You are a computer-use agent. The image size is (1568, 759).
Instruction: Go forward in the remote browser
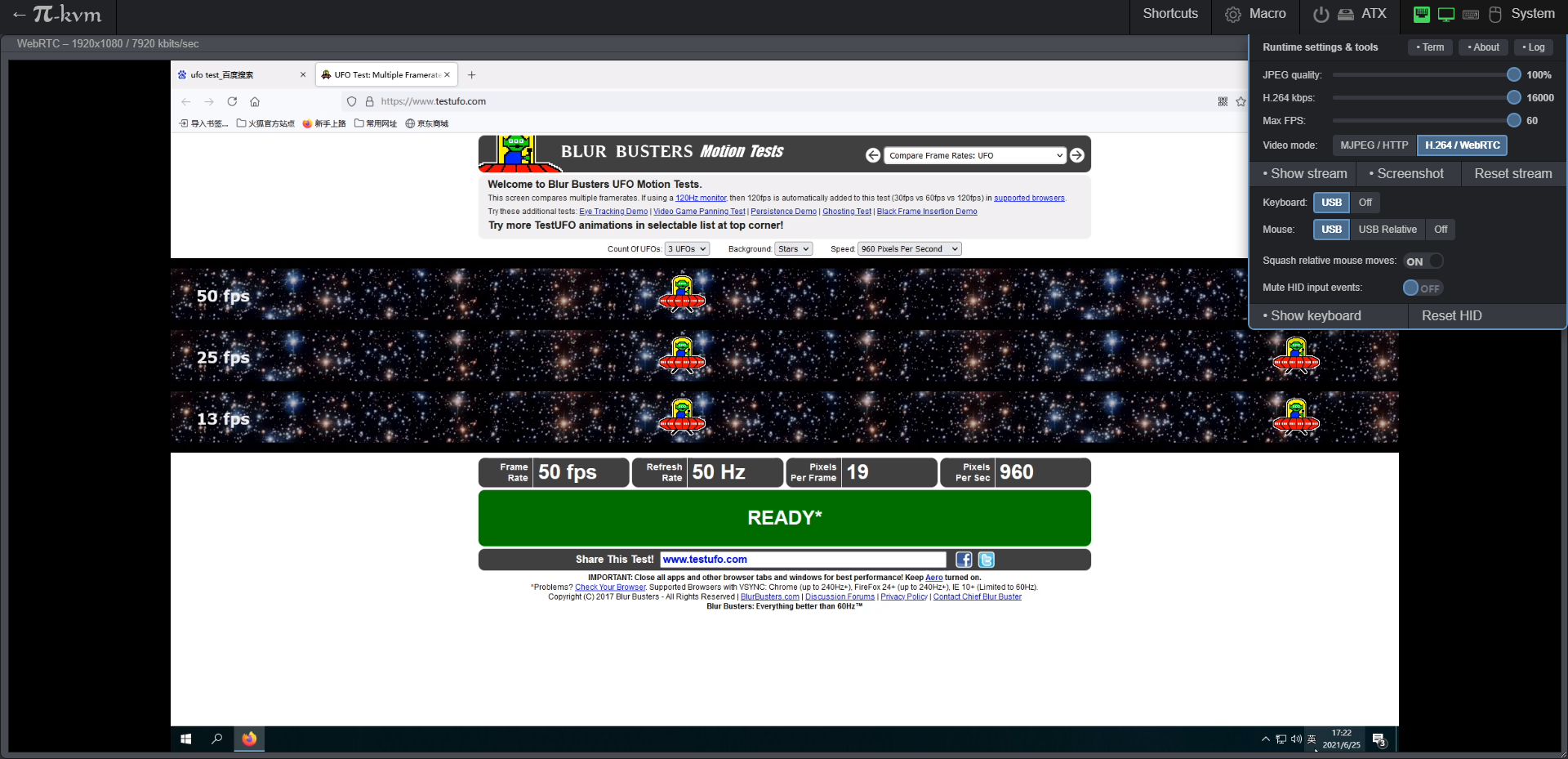click(209, 101)
